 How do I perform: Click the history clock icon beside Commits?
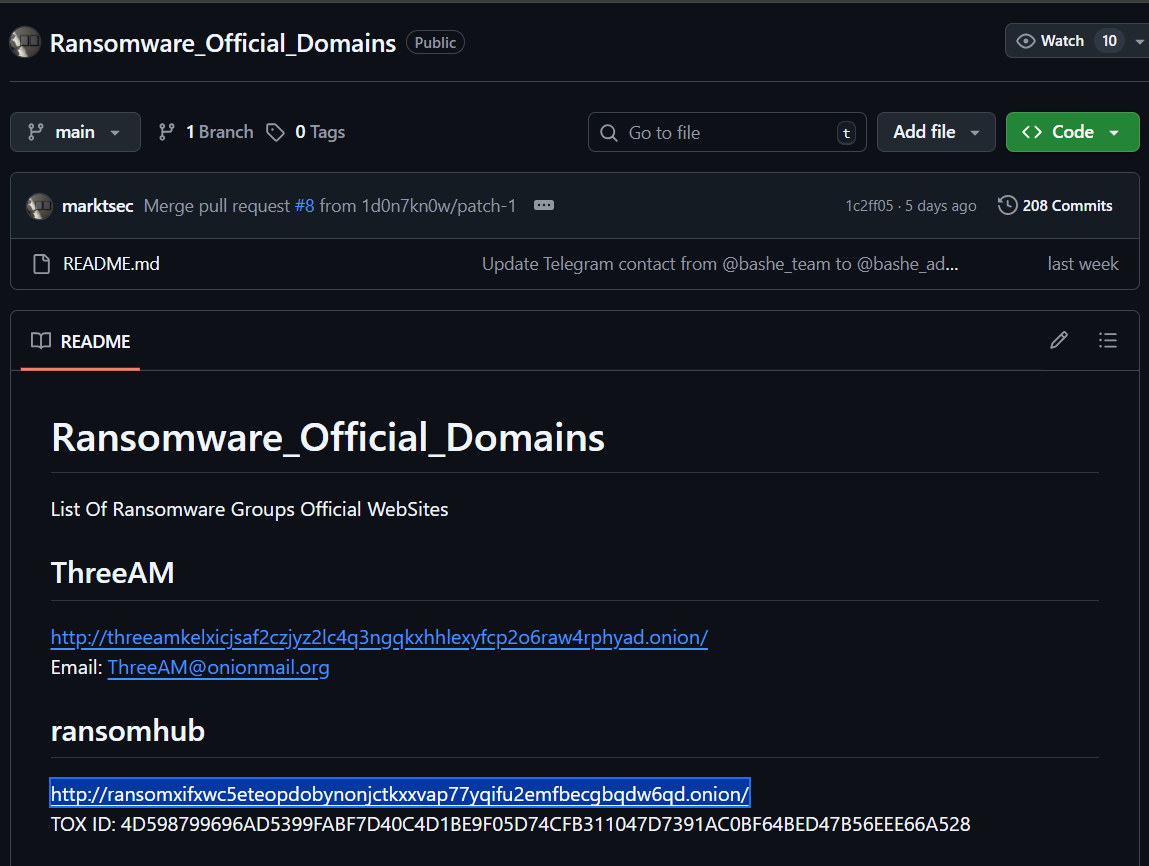click(1008, 205)
